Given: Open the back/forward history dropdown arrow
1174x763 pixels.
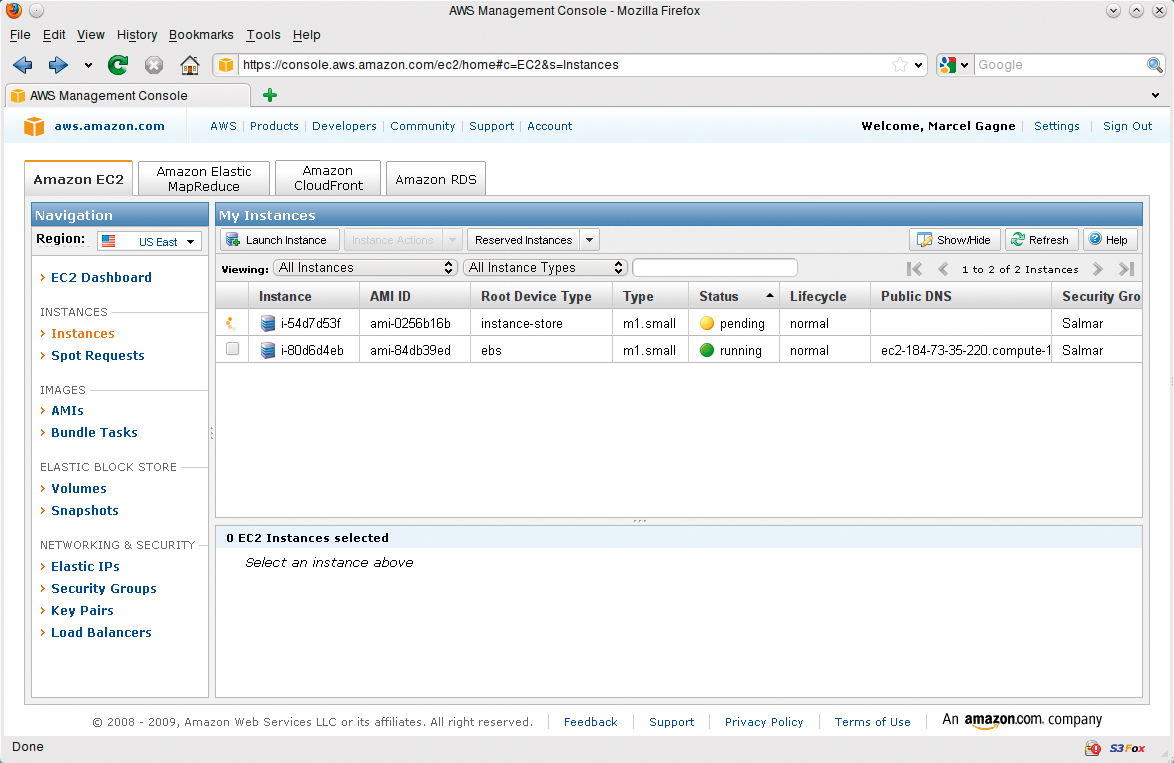Looking at the screenshot, I should click(x=88, y=65).
